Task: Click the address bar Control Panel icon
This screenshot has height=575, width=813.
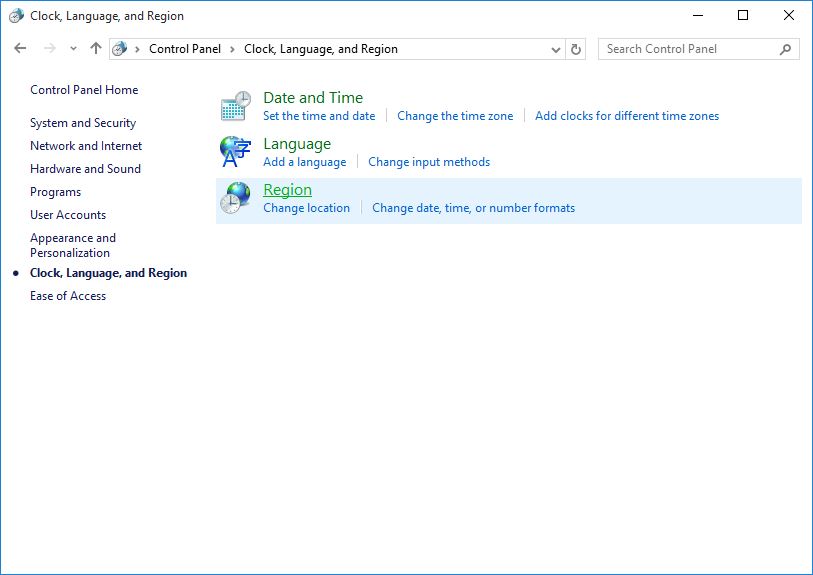Action: [x=120, y=49]
